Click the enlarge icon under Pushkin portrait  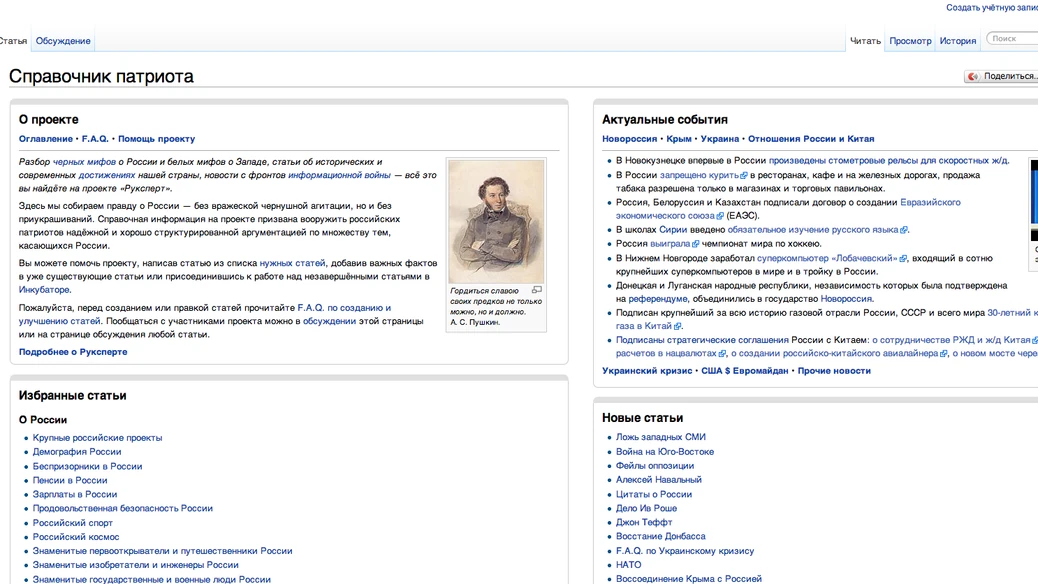point(537,290)
